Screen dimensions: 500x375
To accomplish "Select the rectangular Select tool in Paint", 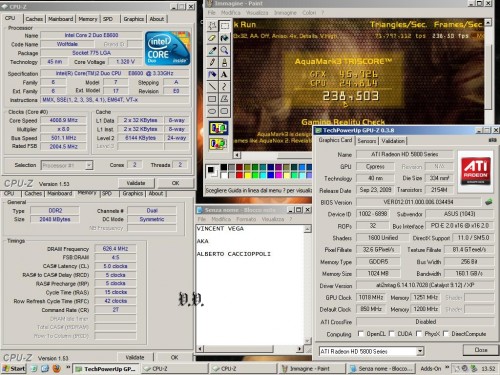I will (x=224, y=26).
